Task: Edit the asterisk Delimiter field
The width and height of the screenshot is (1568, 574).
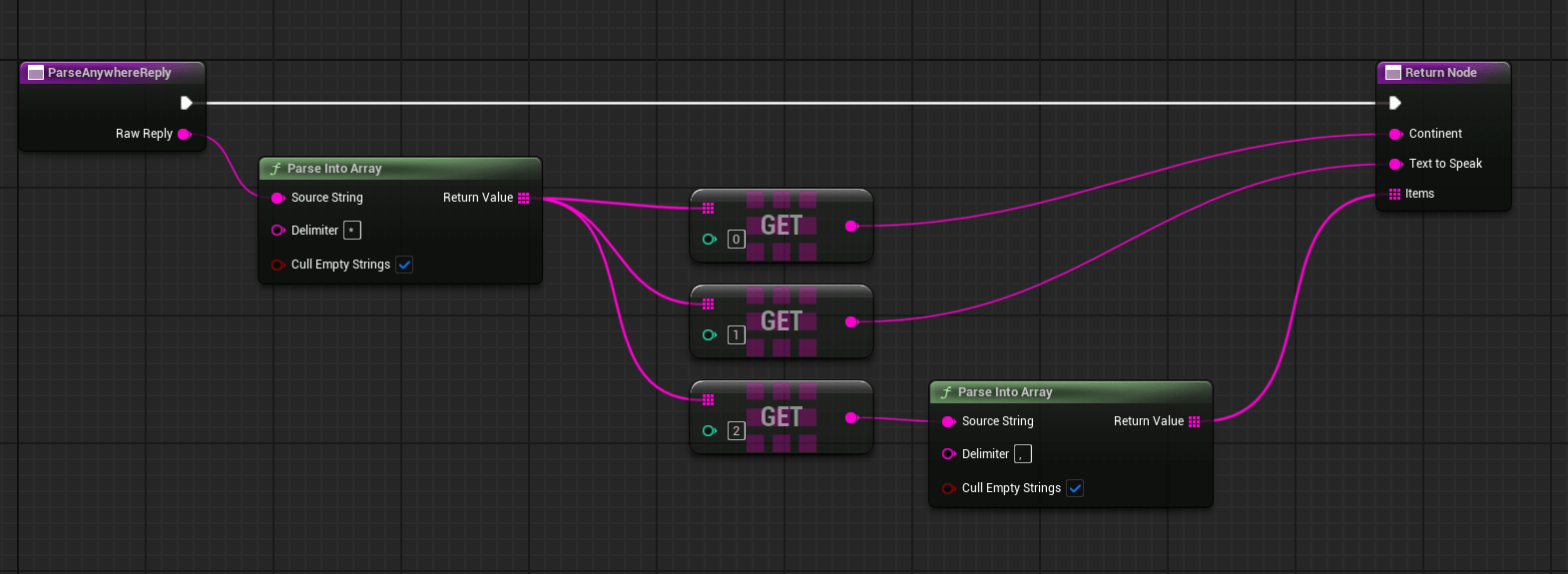Action: [x=352, y=231]
